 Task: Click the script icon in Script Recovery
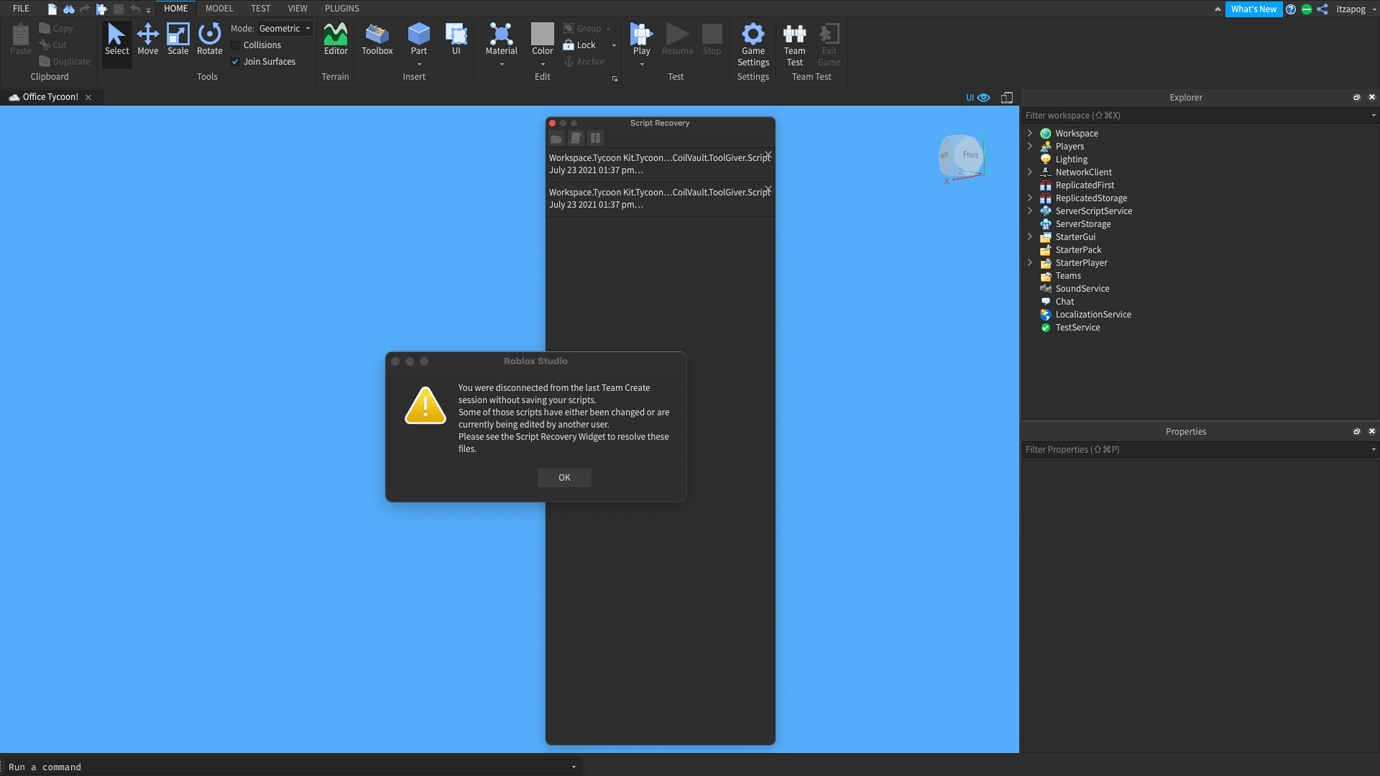coord(576,138)
